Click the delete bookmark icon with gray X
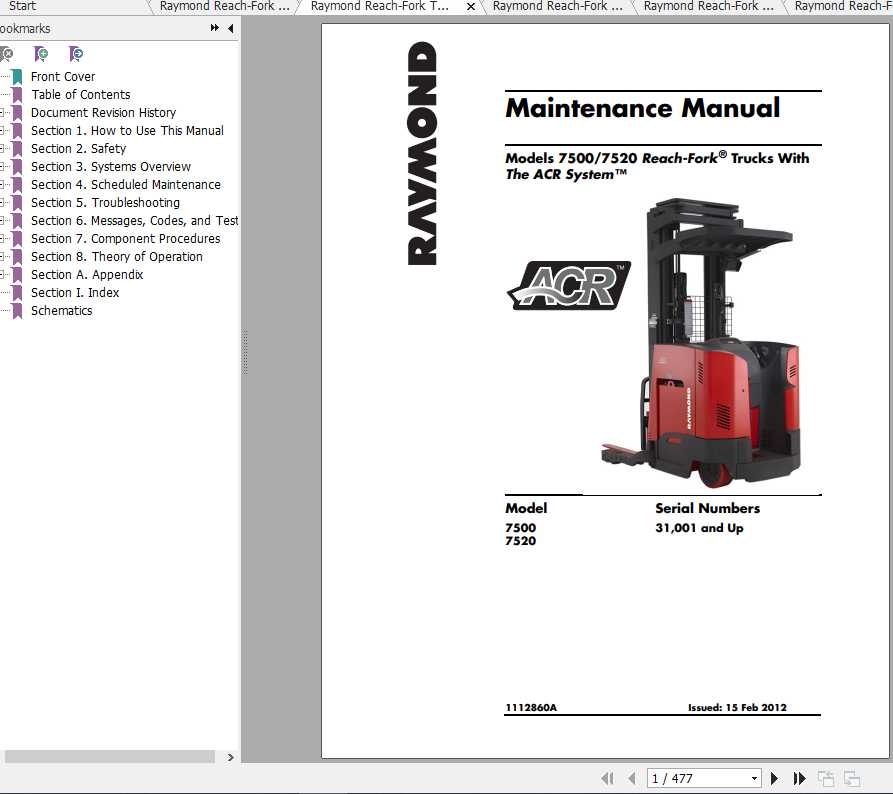Viewport: 893px width, 794px height. click(x=7, y=54)
